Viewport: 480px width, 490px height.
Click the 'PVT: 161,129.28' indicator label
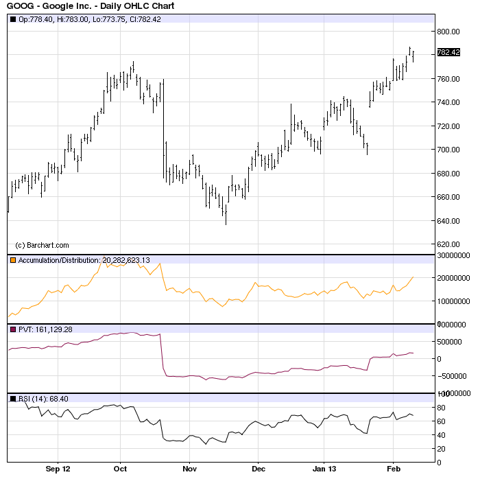[45, 330]
